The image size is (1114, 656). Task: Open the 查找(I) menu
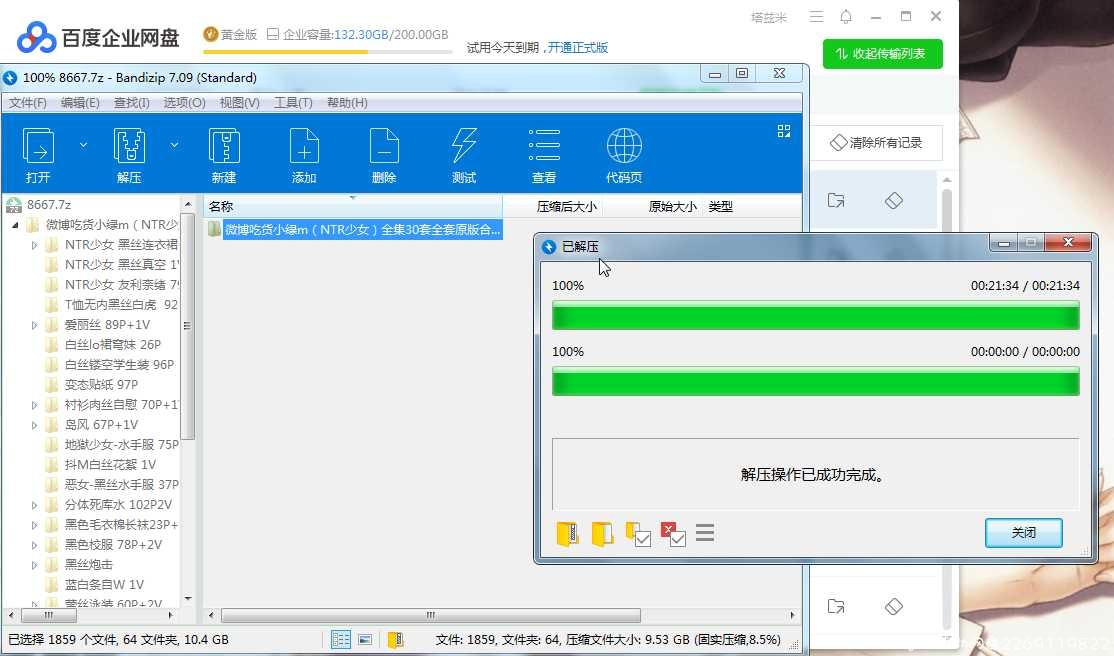(x=131, y=102)
